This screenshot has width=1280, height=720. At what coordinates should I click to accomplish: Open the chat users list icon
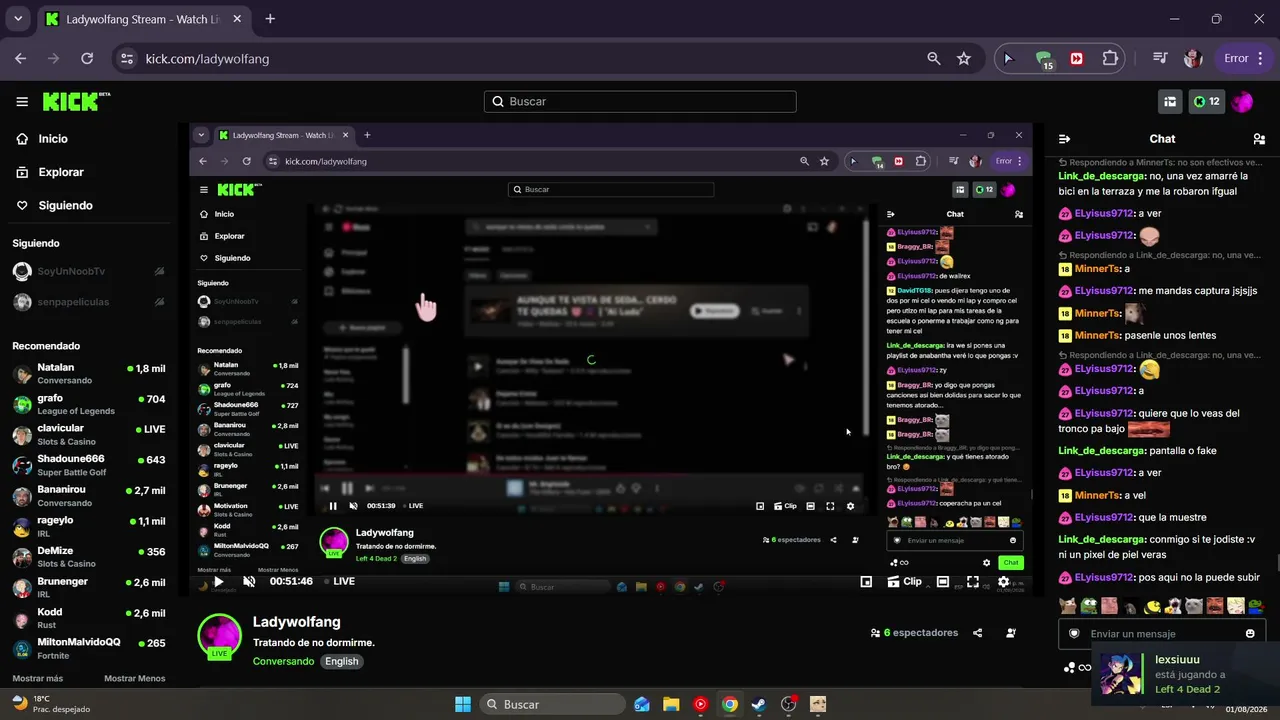coord(1259,139)
